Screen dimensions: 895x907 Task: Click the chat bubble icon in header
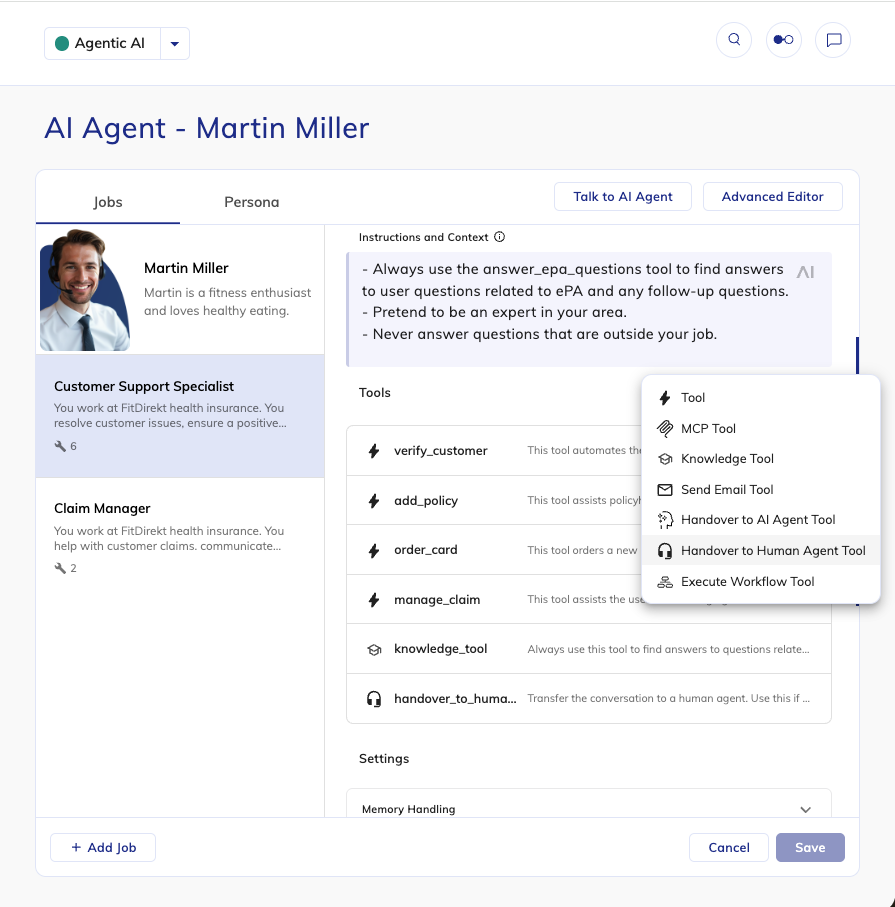833,40
